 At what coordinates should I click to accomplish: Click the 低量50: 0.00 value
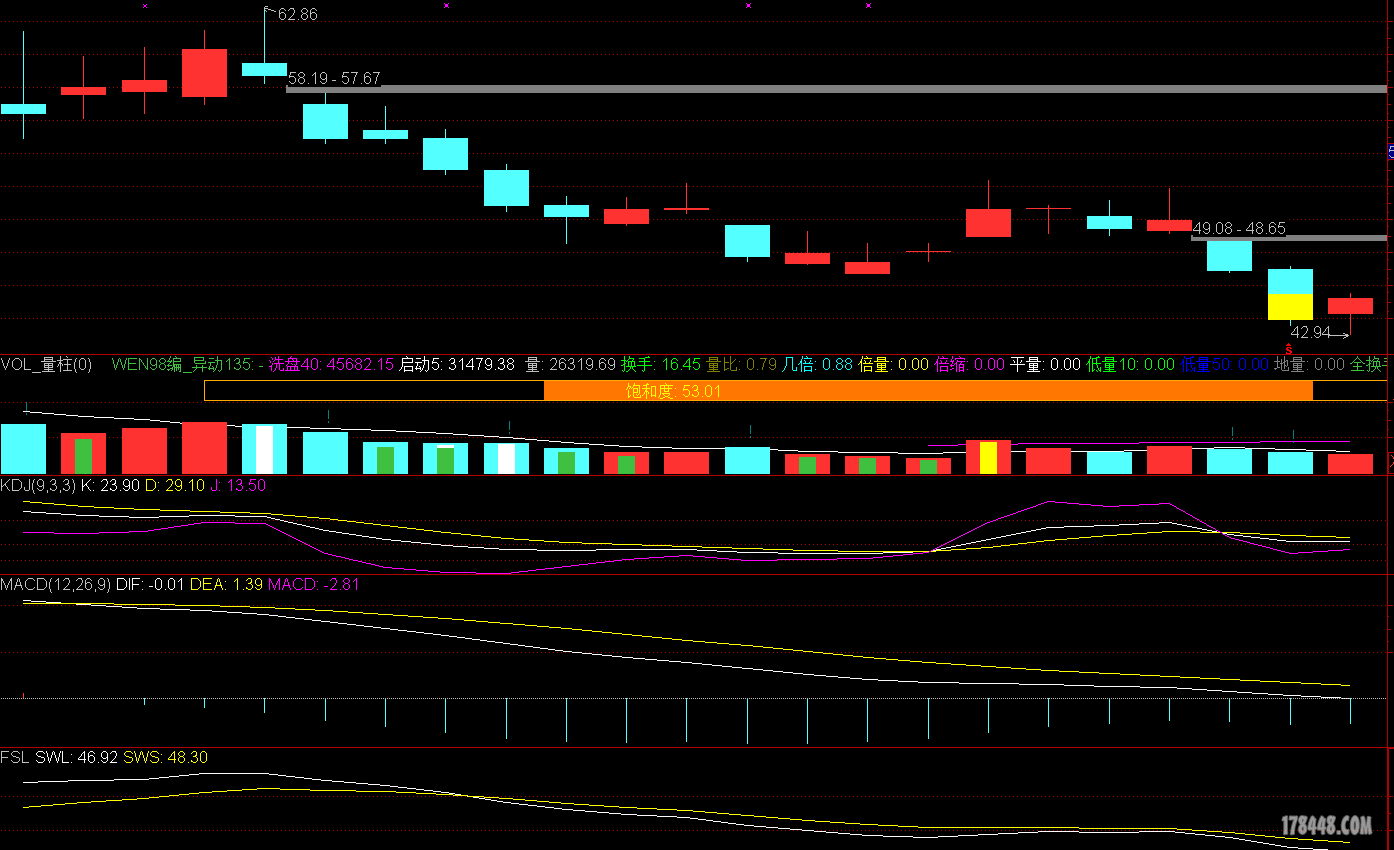[x=1224, y=365]
